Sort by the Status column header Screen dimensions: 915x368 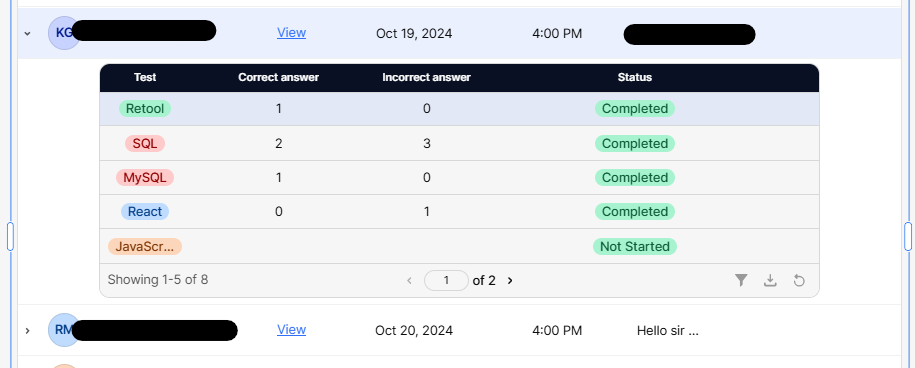click(635, 77)
